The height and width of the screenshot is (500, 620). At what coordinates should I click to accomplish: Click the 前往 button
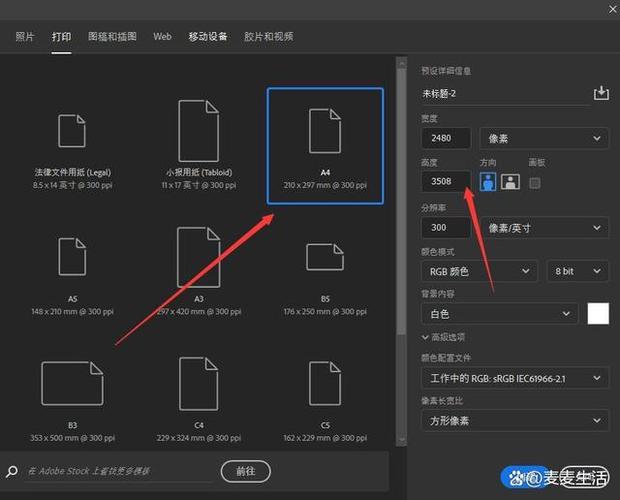(x=246, y=471)
